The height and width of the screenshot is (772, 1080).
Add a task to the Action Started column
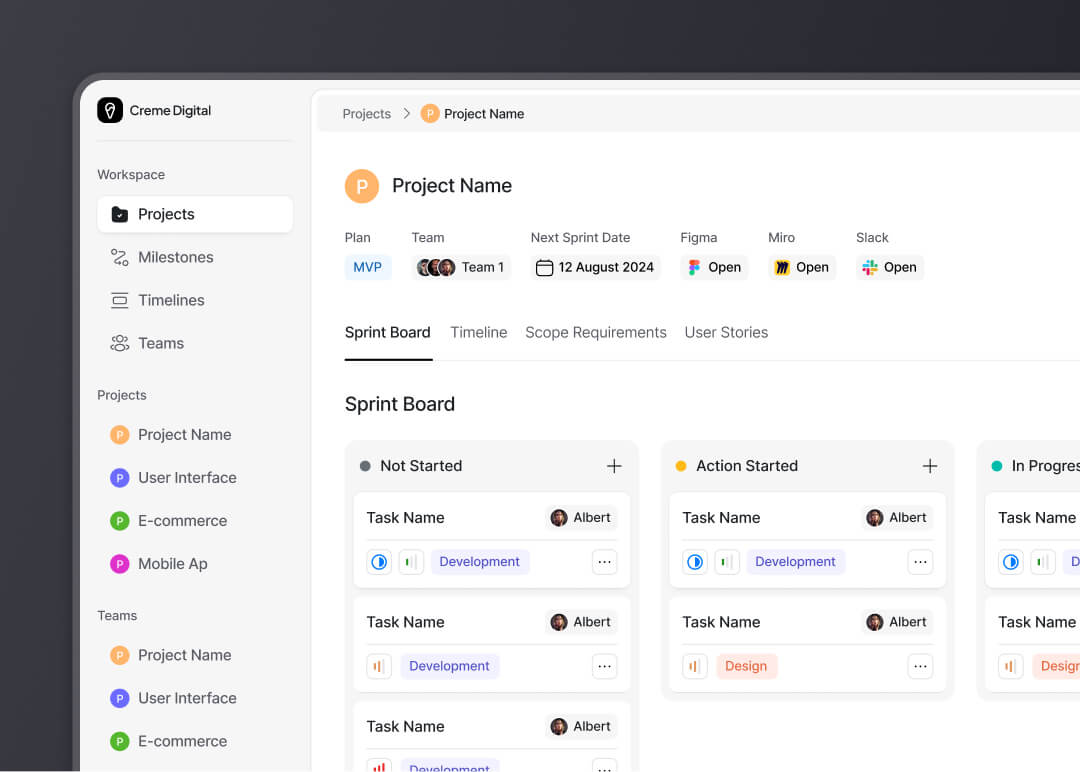(930, 466)
